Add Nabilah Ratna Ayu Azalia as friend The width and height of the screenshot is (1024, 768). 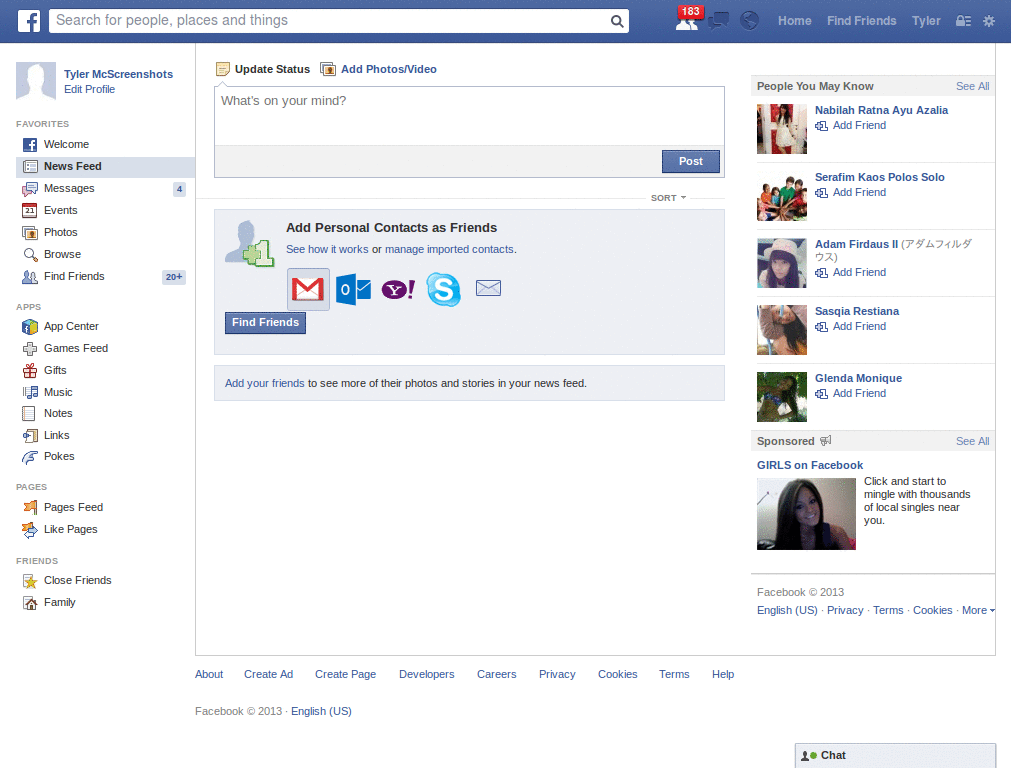tap(850, 125)
